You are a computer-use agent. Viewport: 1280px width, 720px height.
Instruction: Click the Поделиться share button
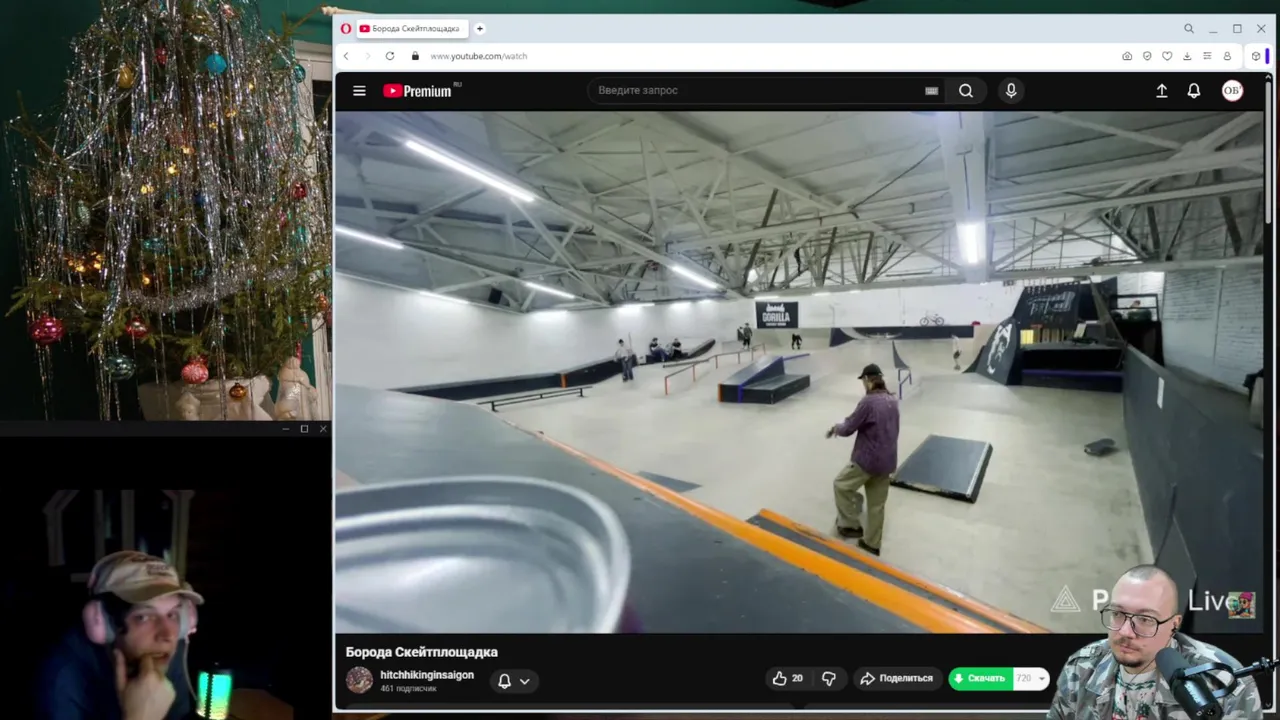click(897, 678)
